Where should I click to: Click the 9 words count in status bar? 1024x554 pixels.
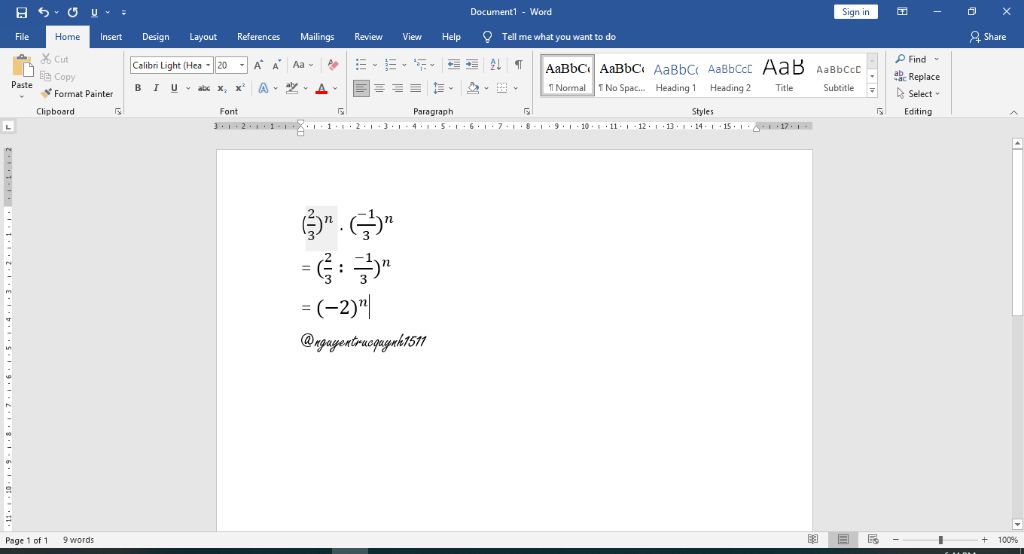[x=78, y=540]
